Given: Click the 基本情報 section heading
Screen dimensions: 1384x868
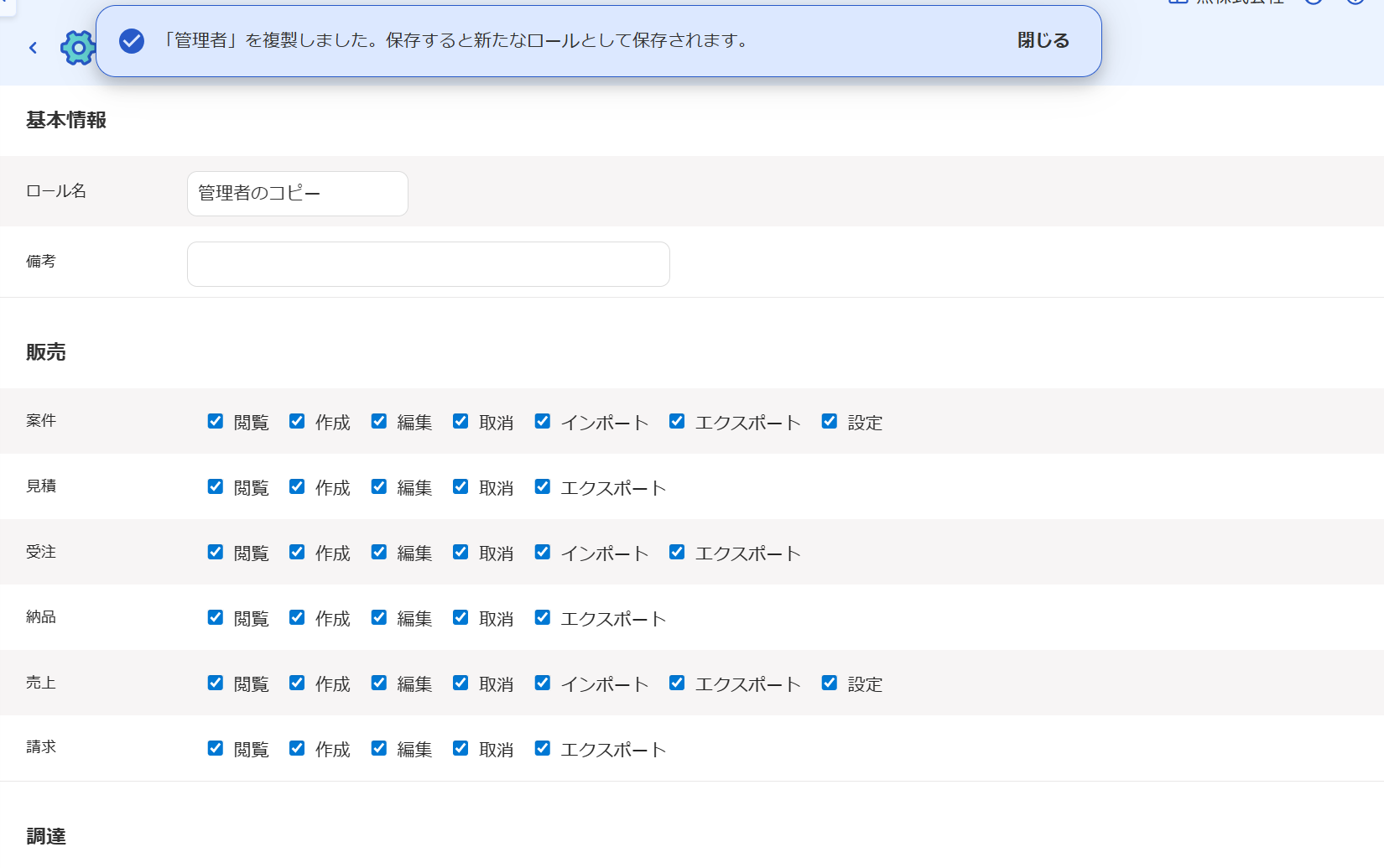Looking at the screenshot, I should 66,120.
